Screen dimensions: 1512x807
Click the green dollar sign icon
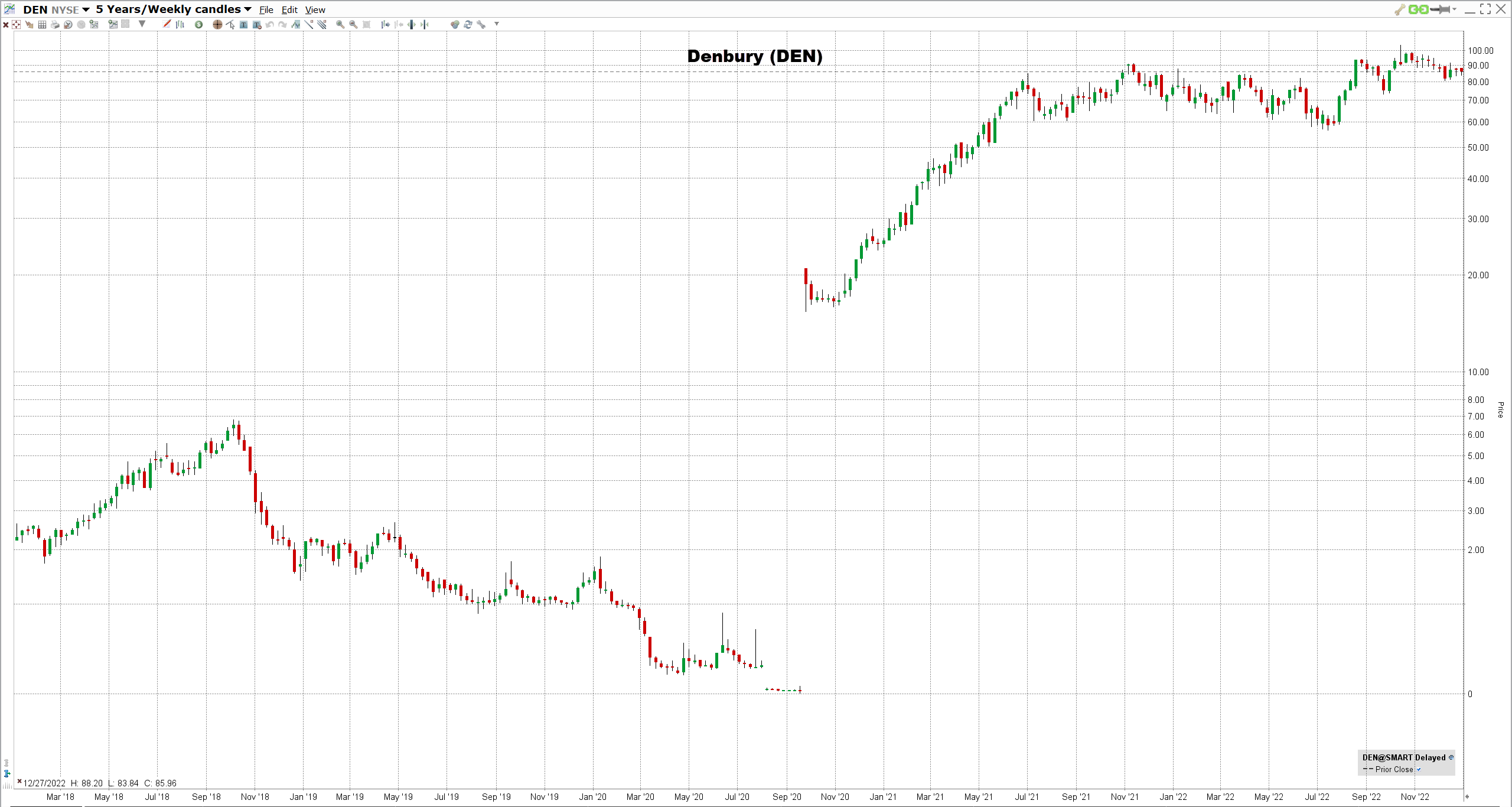coord(198,24)
